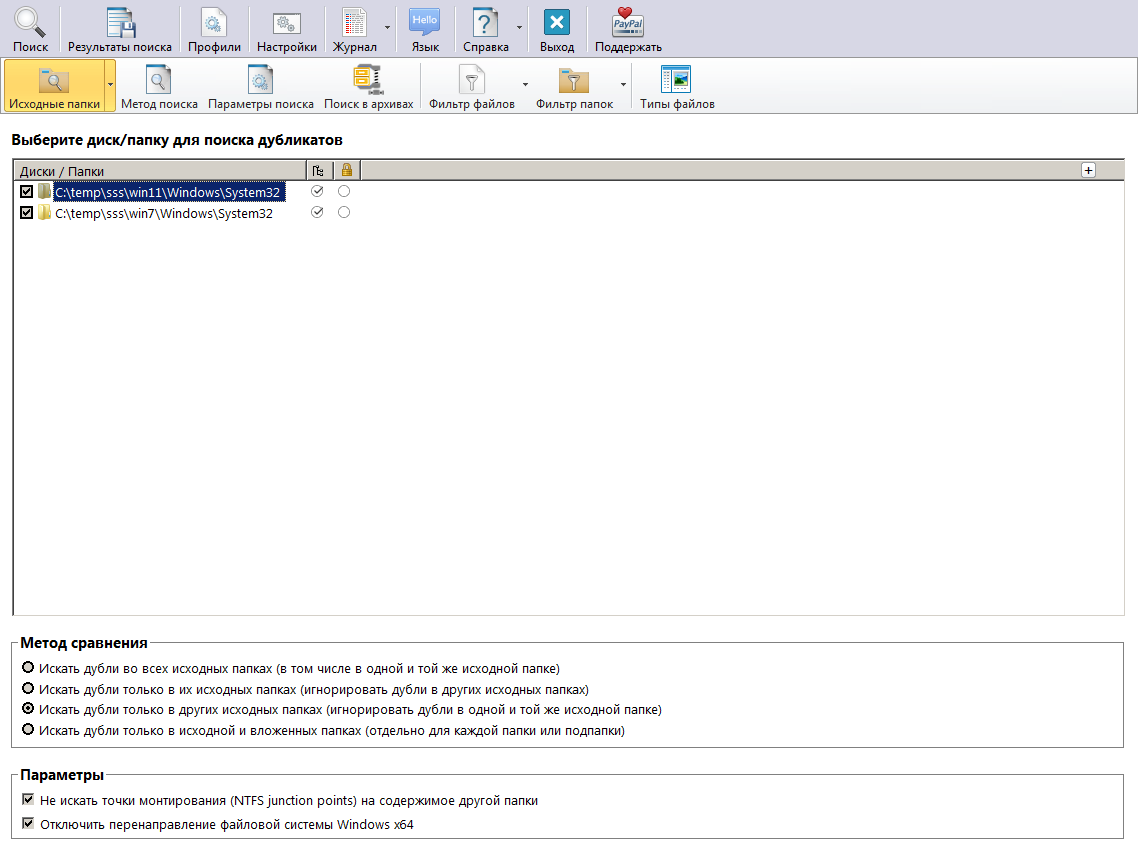Select Искать дубли только в их исходных папках
1138x855 pixels.
(28, 688)
